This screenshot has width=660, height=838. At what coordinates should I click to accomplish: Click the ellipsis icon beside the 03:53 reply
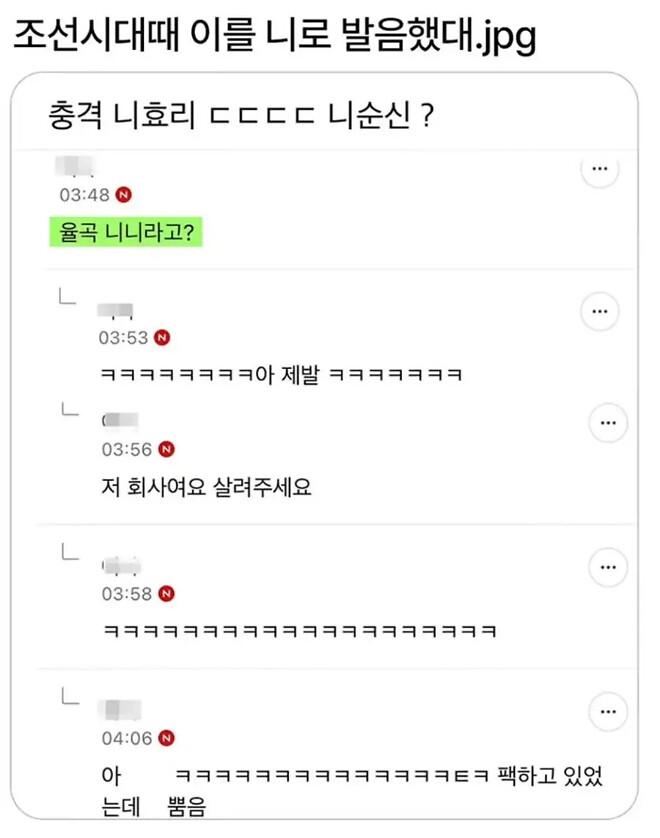tap(600, 311)
